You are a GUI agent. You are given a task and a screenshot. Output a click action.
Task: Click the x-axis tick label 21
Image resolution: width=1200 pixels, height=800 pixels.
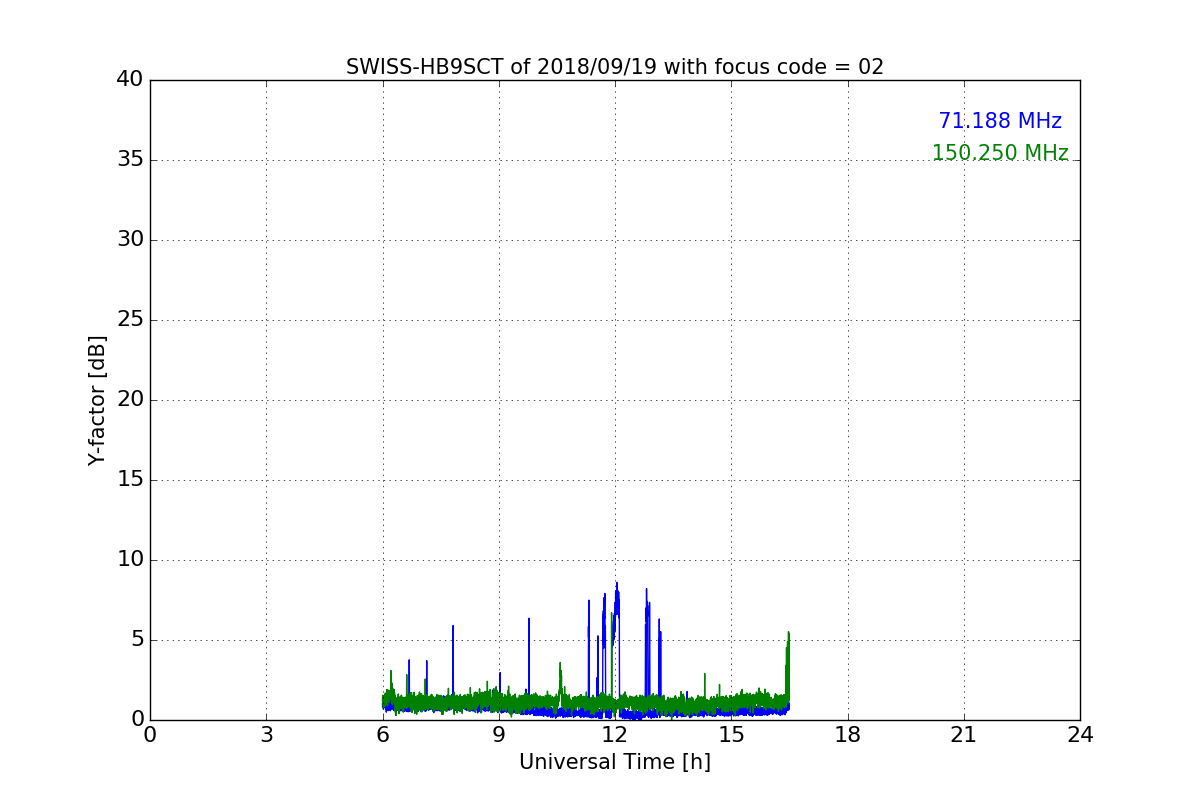pos(964,735)
